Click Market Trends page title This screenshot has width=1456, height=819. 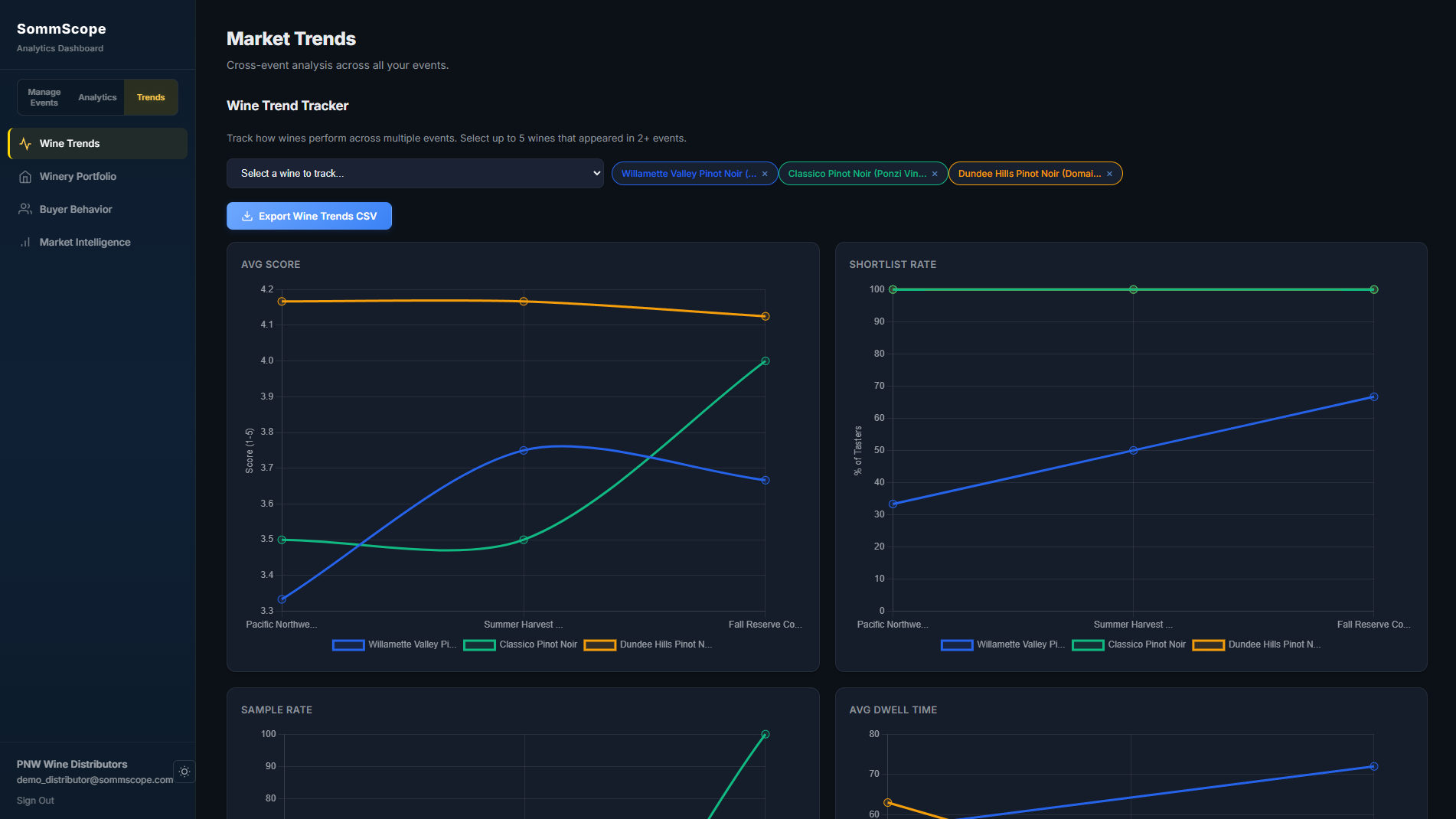[x=291, y=39]
